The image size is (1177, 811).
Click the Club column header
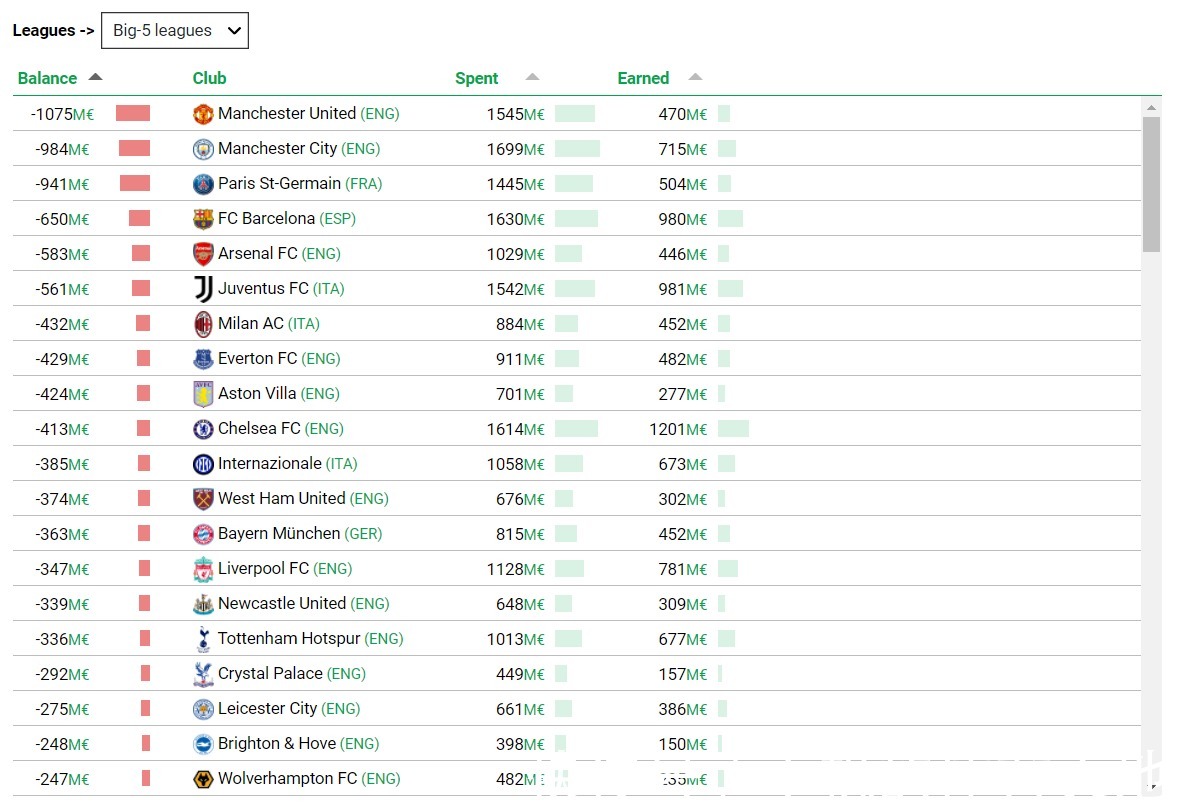click(209, 78)
